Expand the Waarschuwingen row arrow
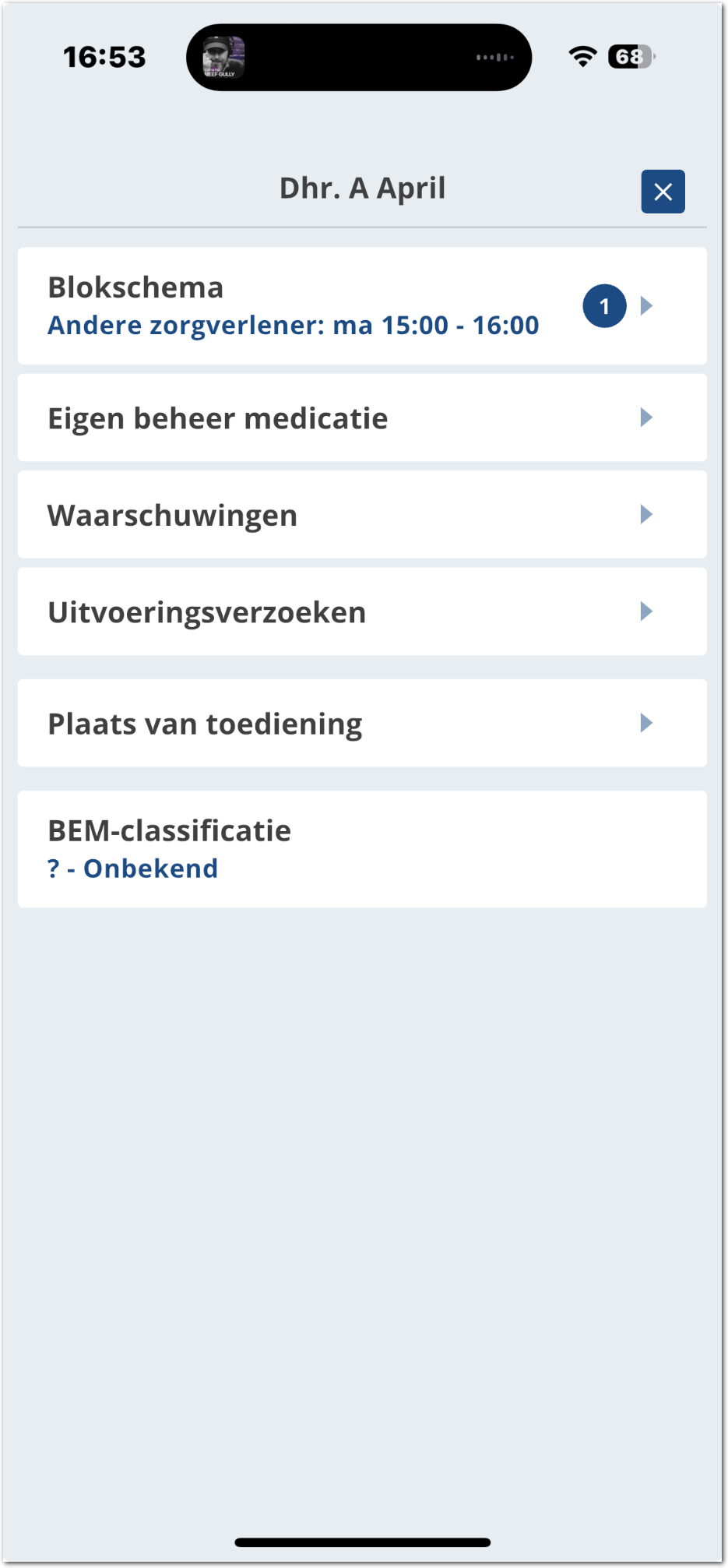 (x=646, y=514)
